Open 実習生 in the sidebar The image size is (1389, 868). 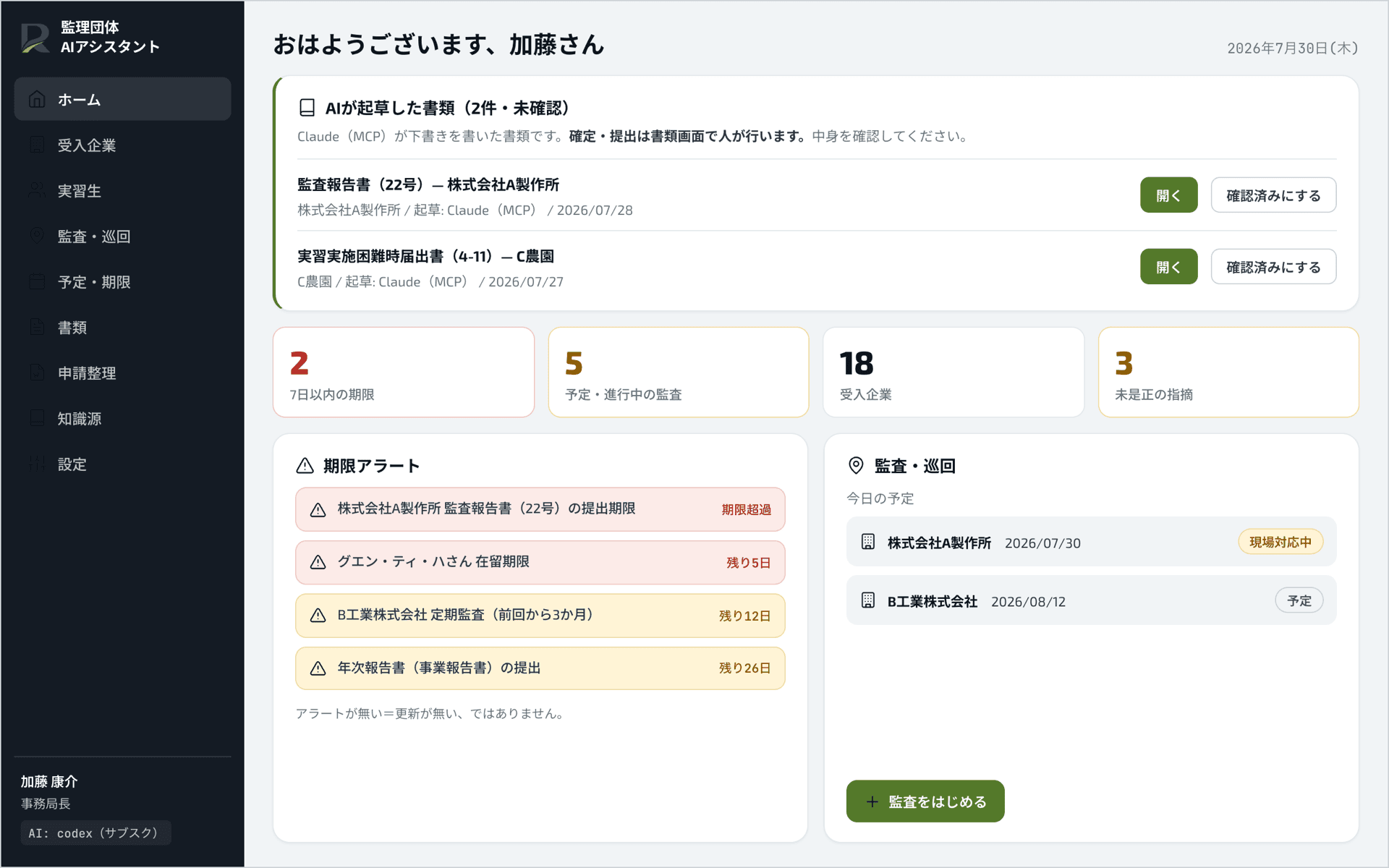(x=122, y=190)
